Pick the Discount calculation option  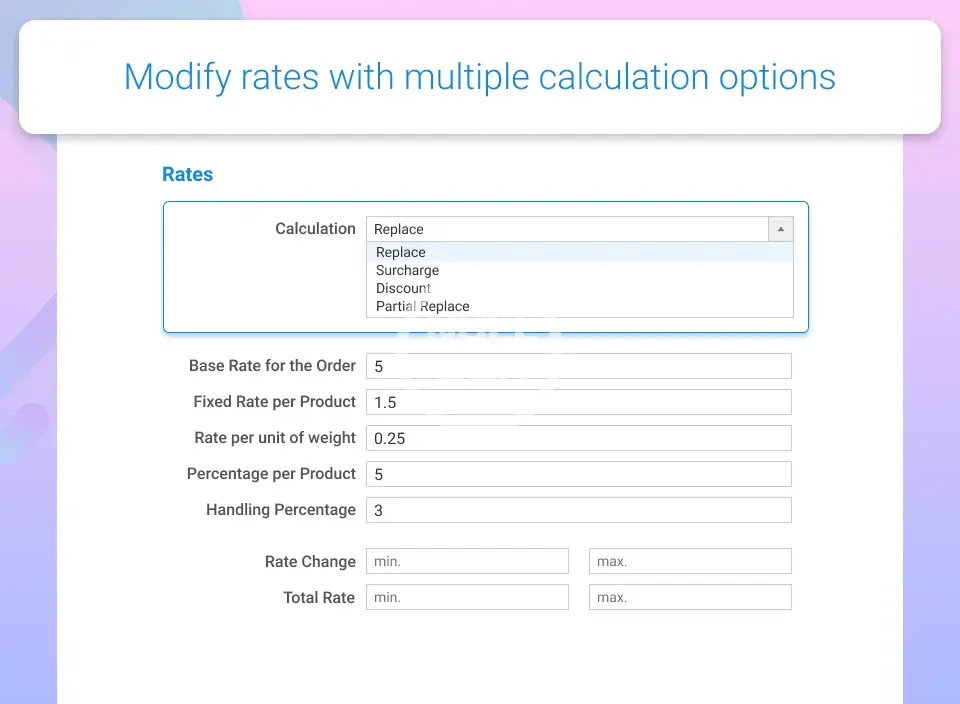pyautogui.click(x=404, y=288)
